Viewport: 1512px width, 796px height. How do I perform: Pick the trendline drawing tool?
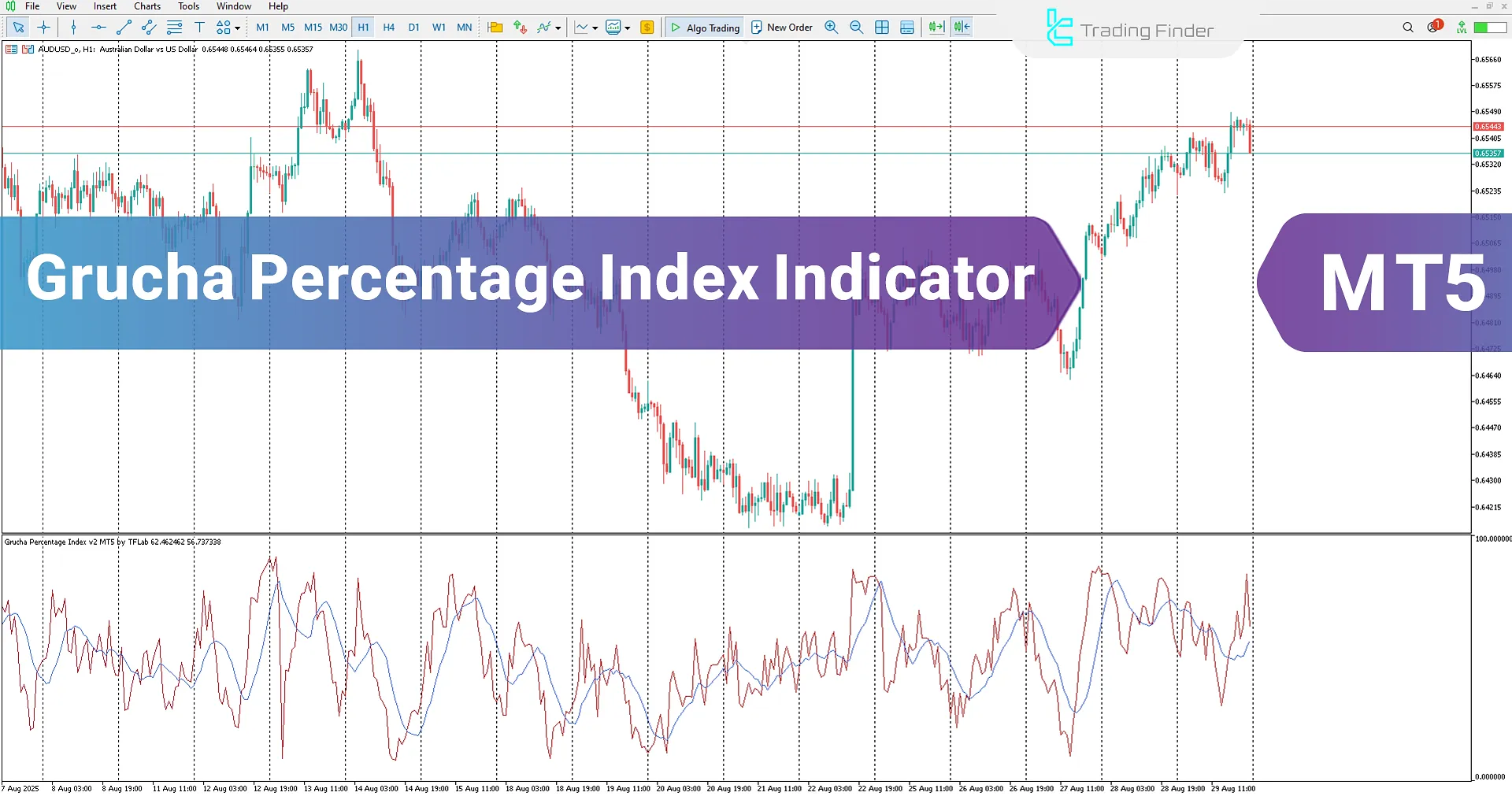point(124,28)
